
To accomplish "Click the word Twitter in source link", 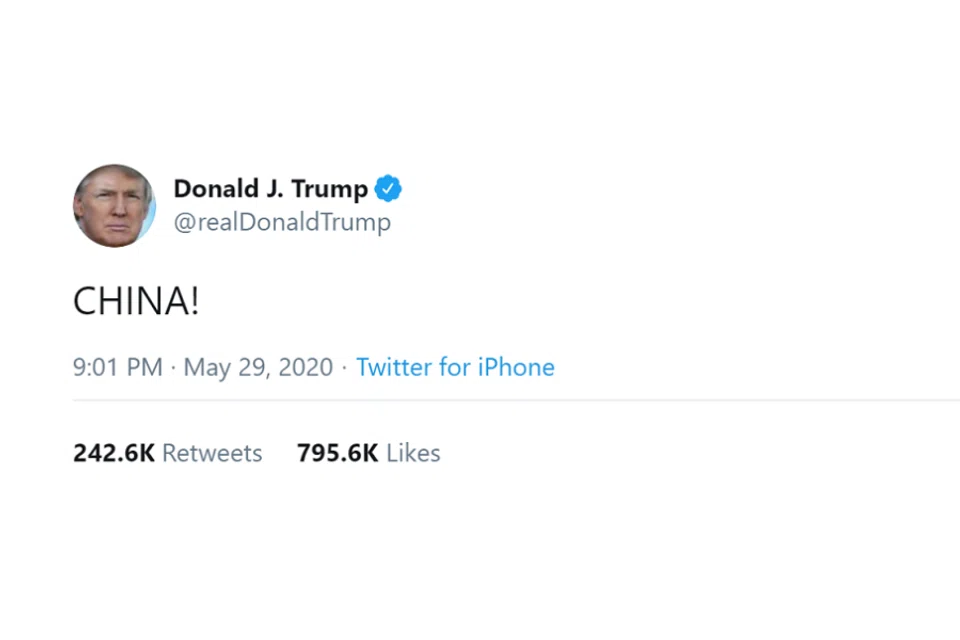I will pos(395,367).
